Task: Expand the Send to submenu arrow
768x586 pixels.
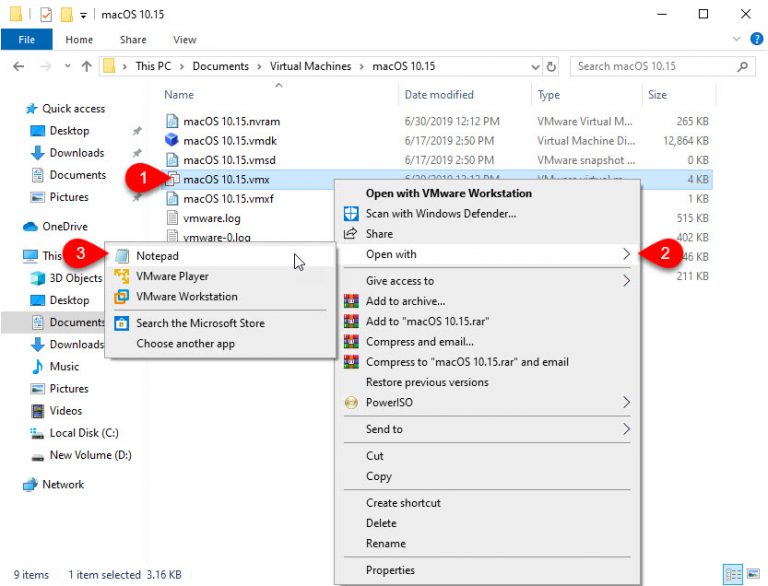Action: [627, 429]
